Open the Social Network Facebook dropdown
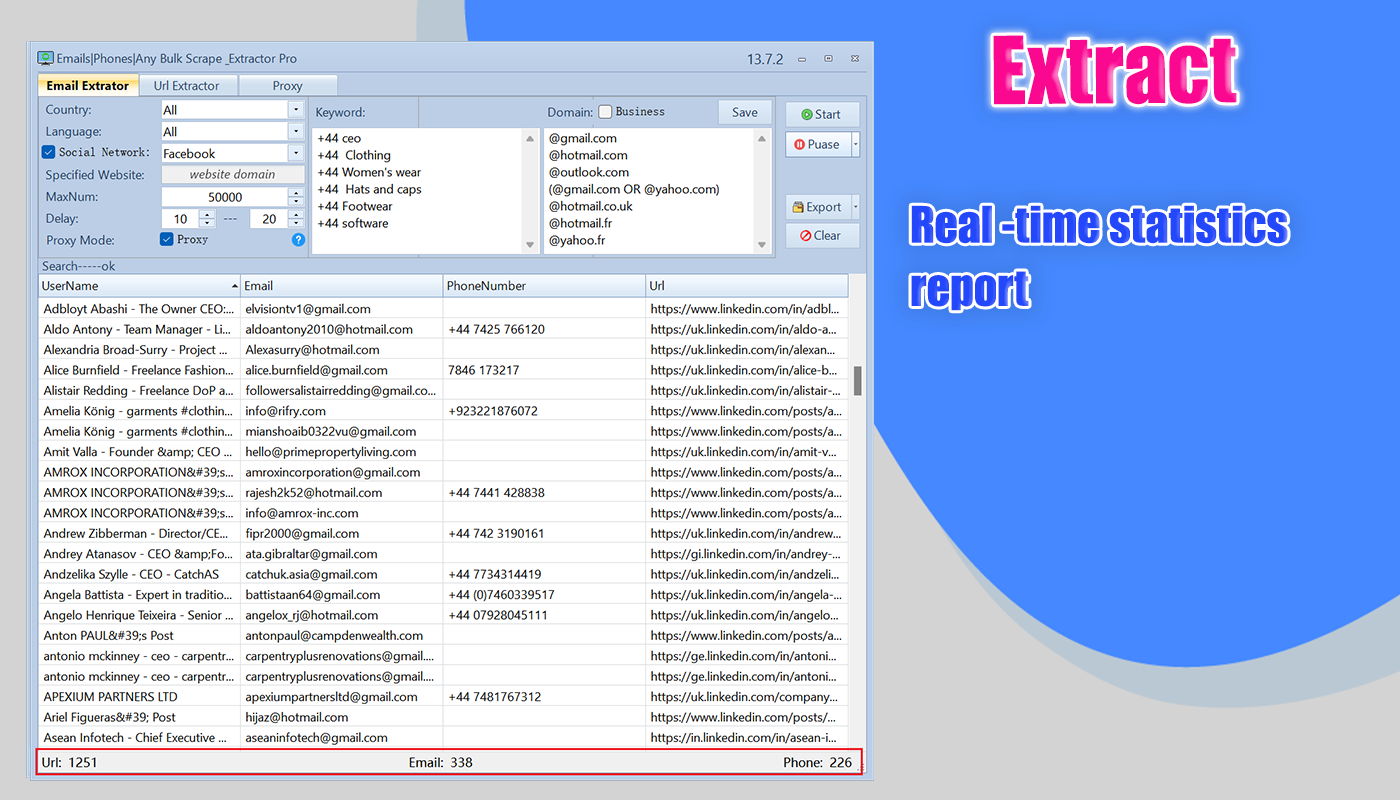Screen dimensions: 1400x800 pos(296,153)
